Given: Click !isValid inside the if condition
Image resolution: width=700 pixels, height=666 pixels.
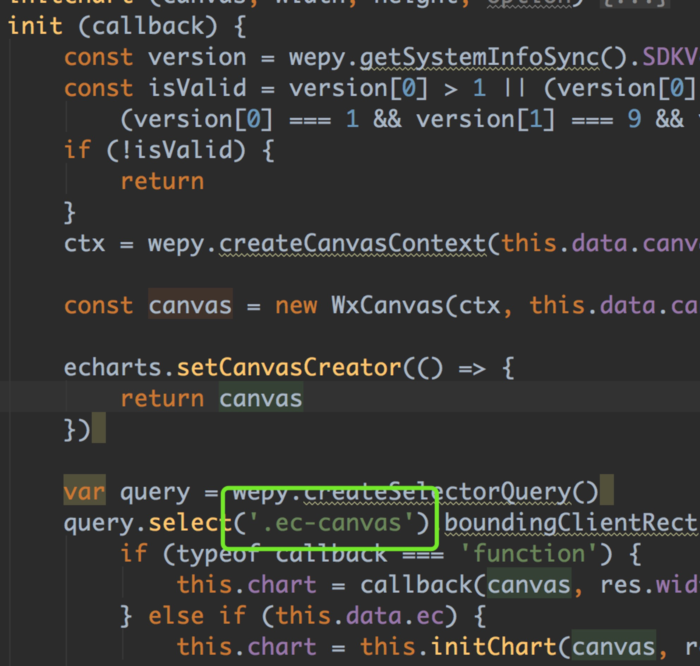Looking at the screenshot, I should (x=183, y=150).
